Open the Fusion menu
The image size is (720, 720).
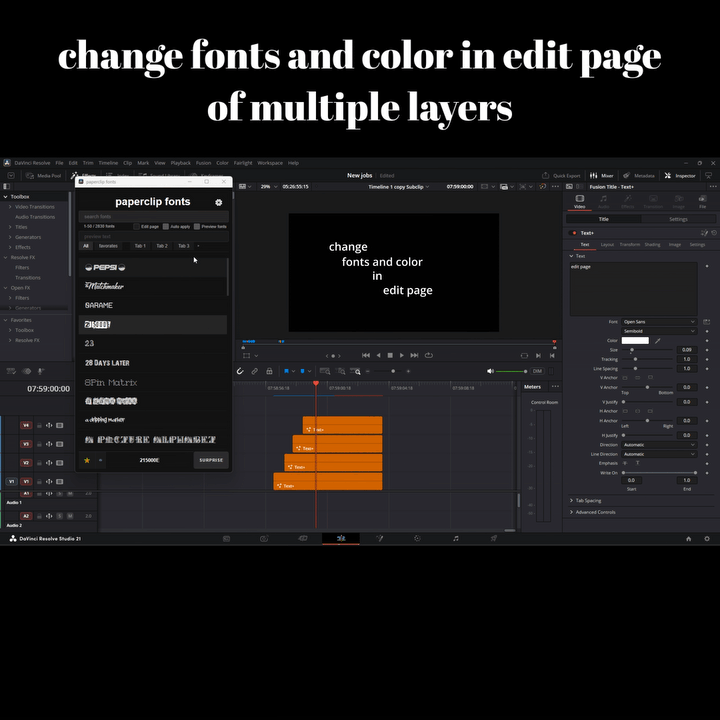pos(203,163)
